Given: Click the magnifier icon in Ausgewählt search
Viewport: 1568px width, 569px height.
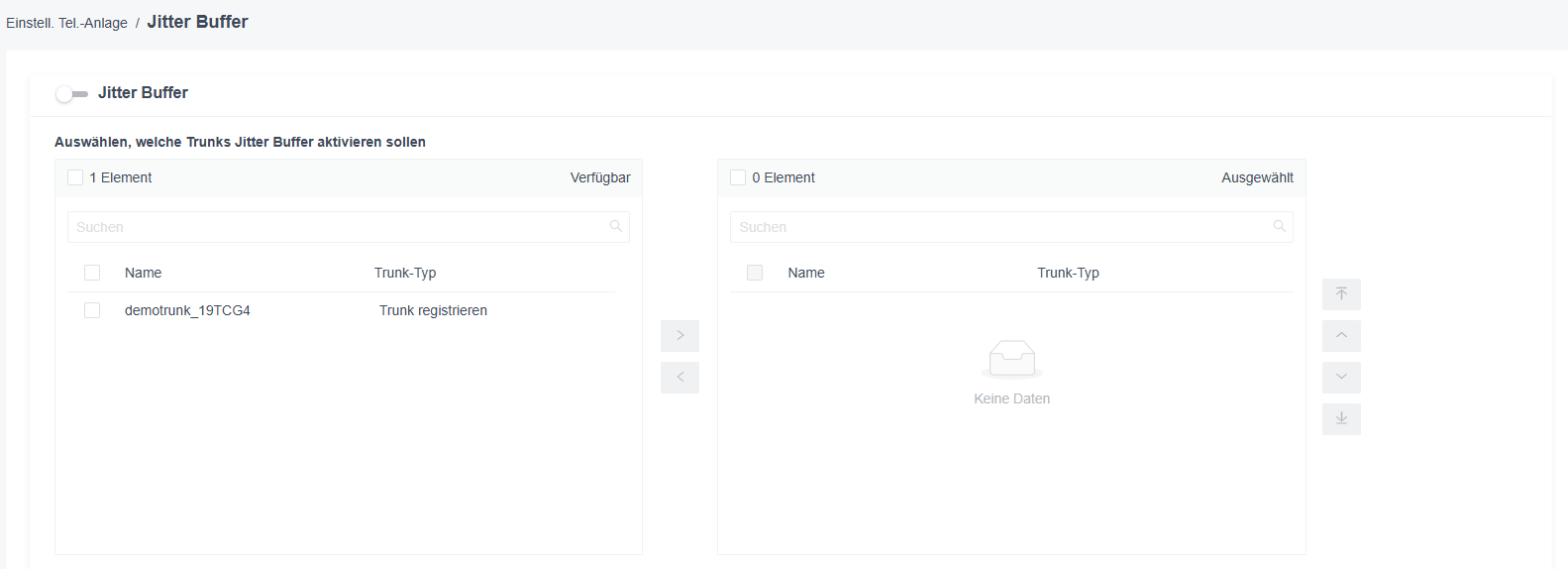Looking at the screenshot, I should tap(1279, 226).
